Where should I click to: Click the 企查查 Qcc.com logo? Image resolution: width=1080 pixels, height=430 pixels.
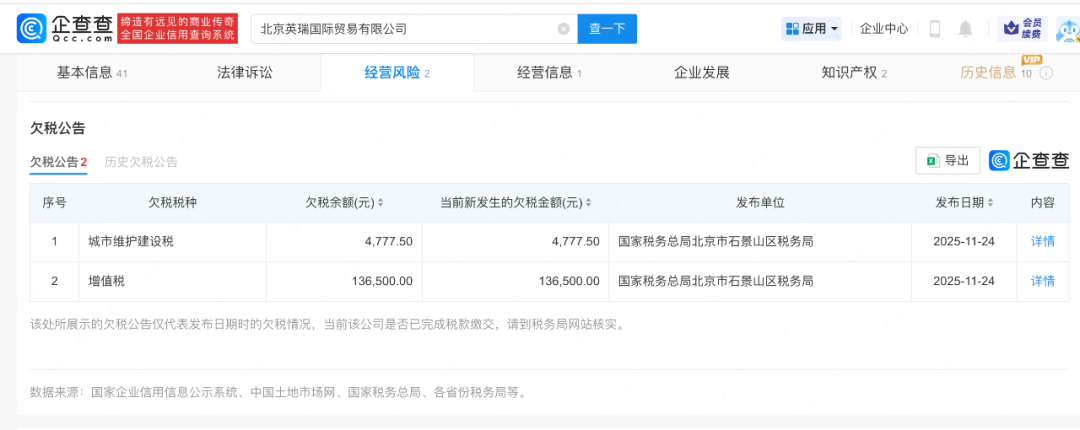(x=62, y=29)
